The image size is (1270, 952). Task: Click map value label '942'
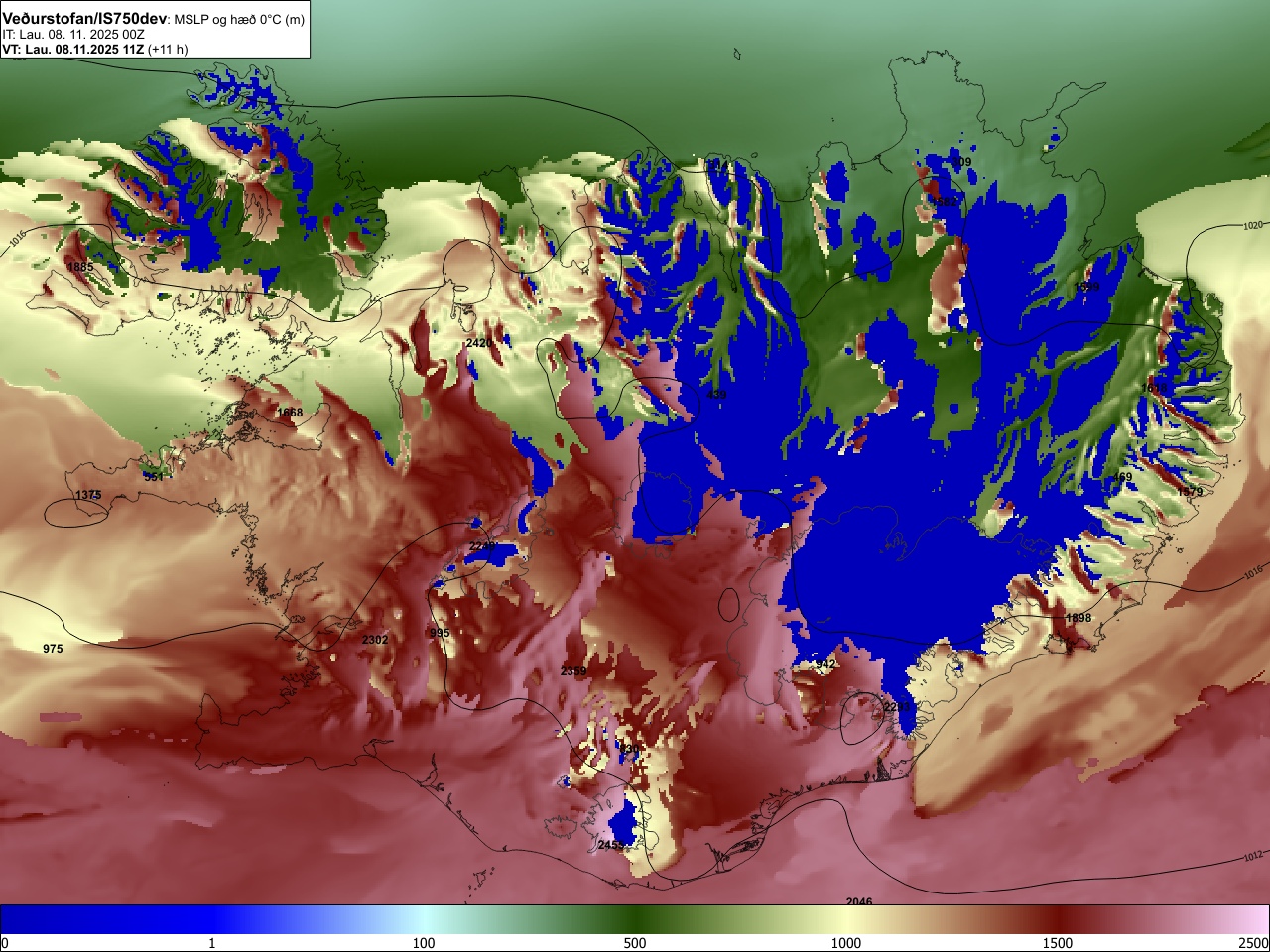(825, 664)
